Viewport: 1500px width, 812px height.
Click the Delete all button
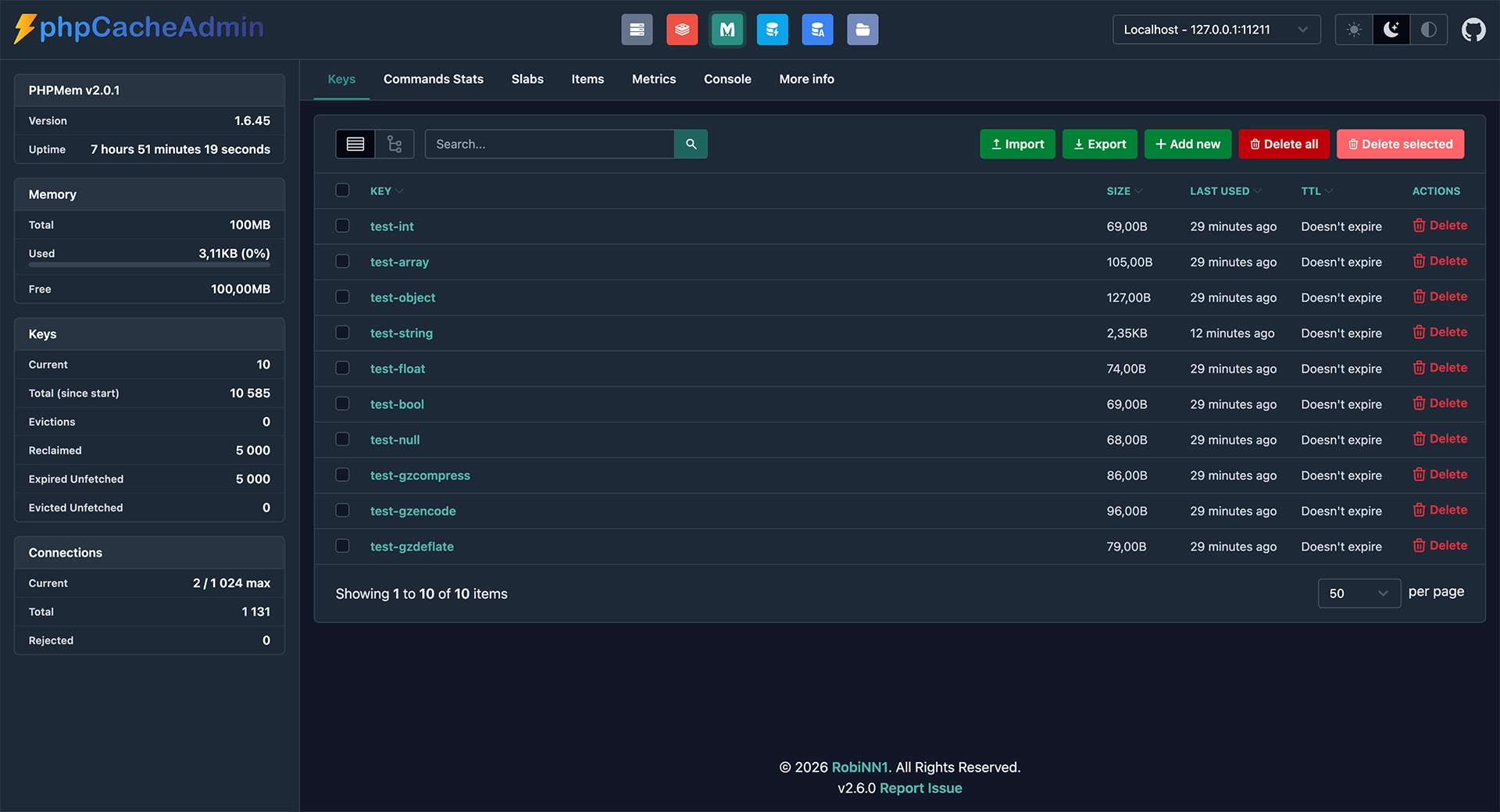point(1284,144)
